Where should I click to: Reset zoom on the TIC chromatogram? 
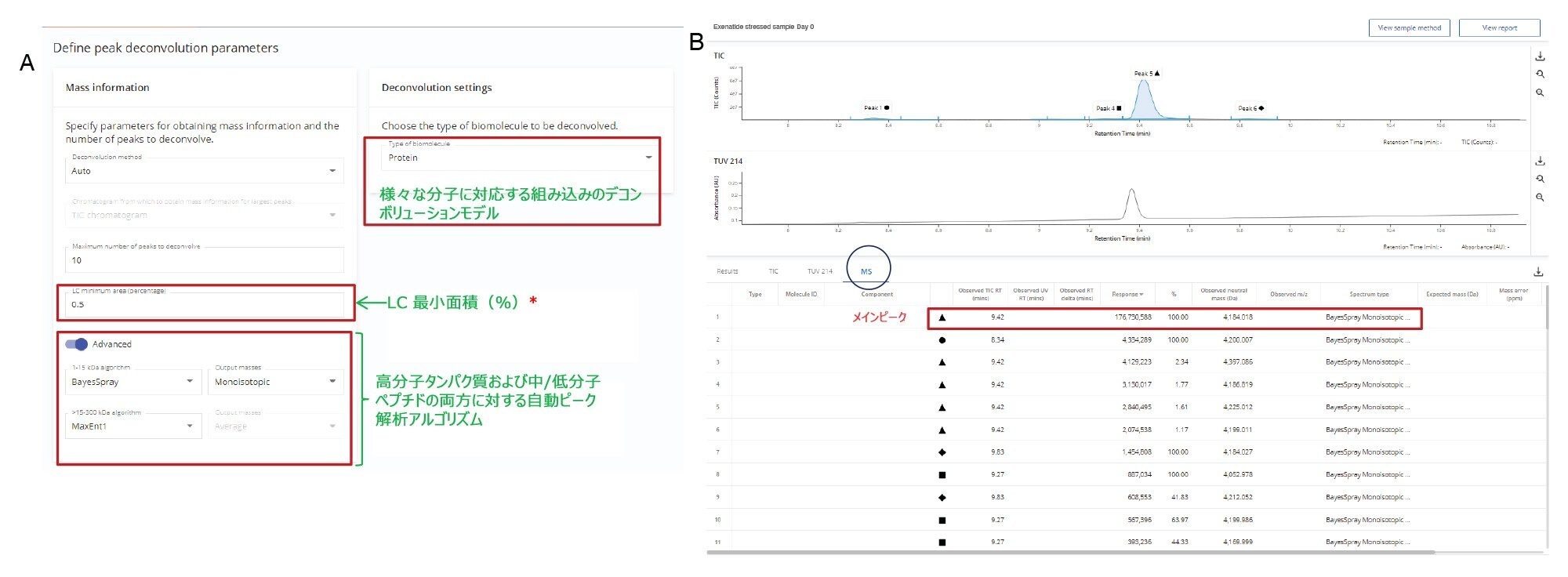1540,74
